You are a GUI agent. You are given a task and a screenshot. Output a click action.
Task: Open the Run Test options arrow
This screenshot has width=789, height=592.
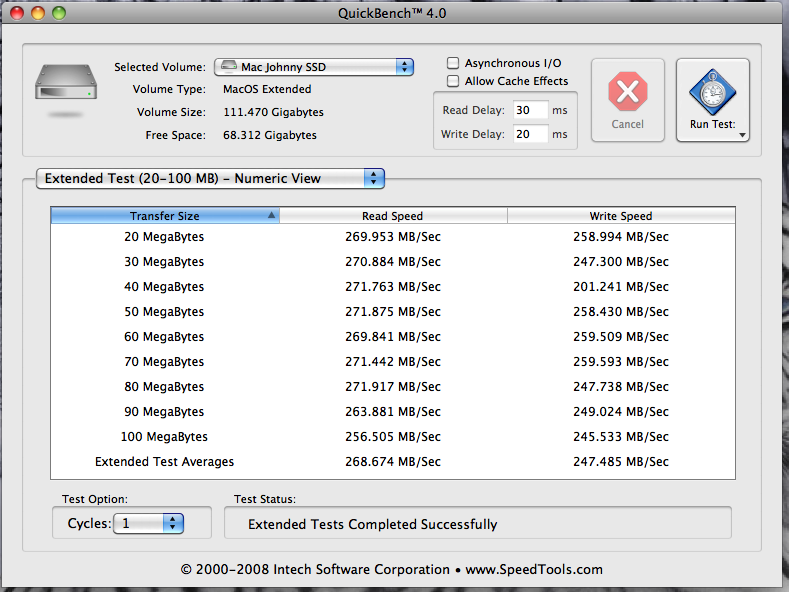[x=742, y=135]
